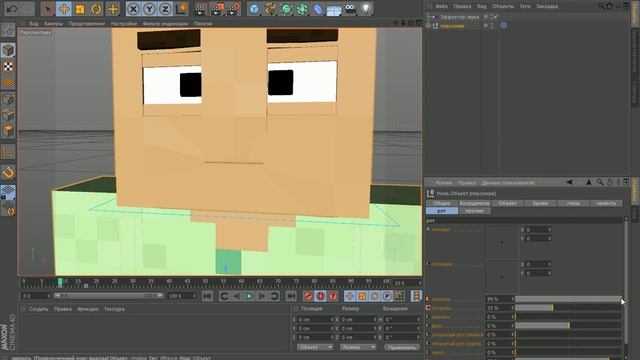640x360 pixels.
Task: Click Attribute manager vertical scrollbar
Action: point(626,282)
